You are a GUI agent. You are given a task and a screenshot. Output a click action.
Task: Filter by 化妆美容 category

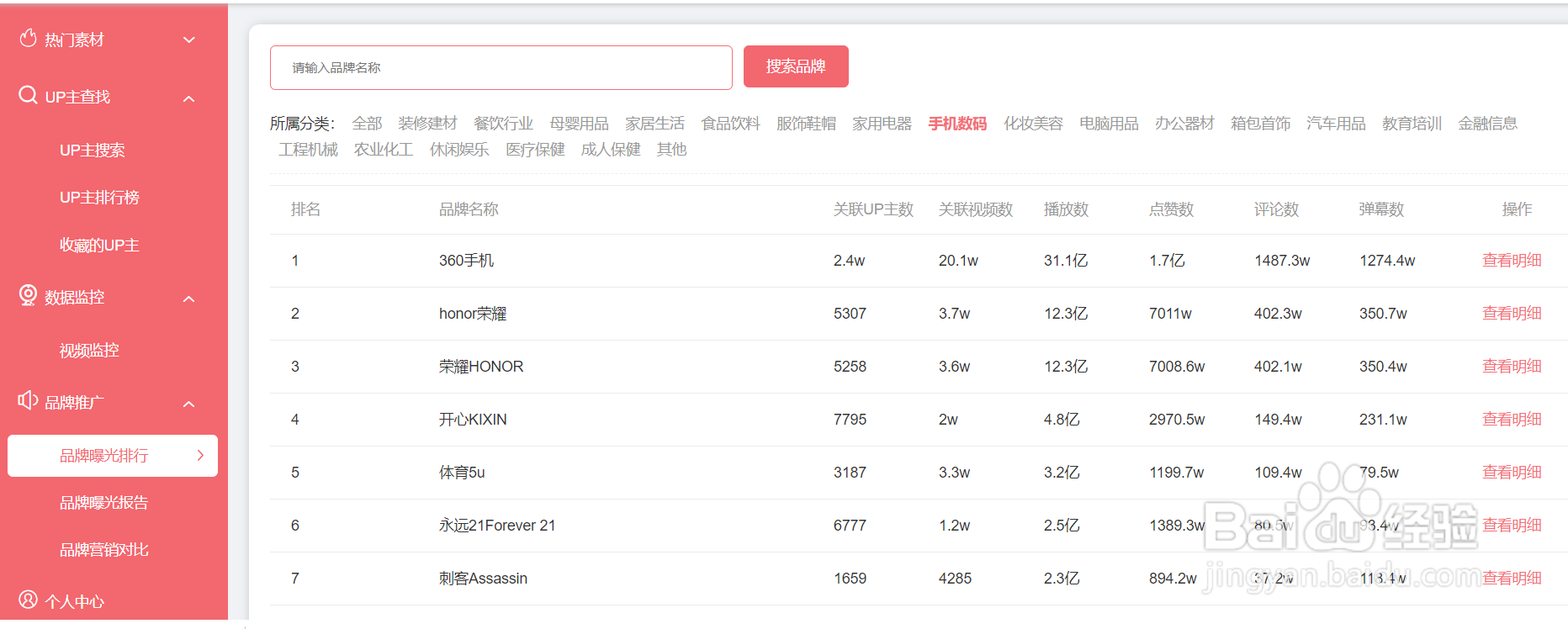pyautogui.click(x=1033, y=124)
